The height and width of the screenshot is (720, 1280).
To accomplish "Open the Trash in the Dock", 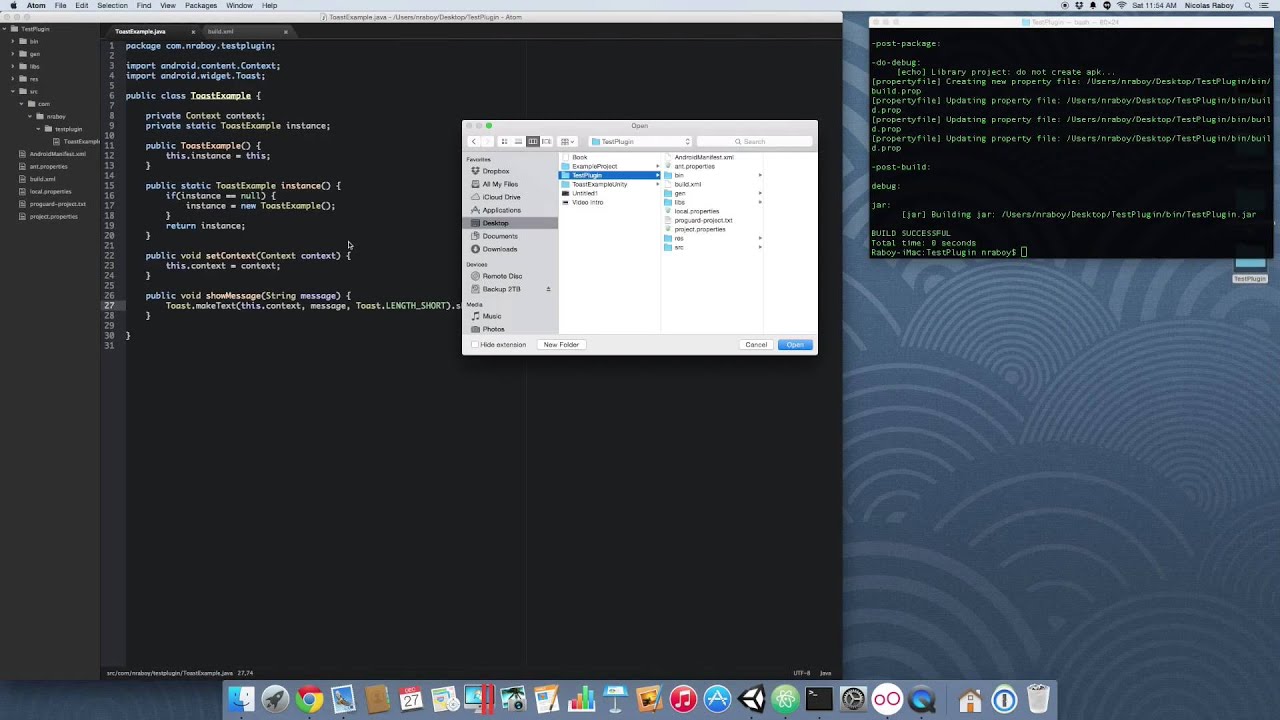I will [x=1038, y=699].
